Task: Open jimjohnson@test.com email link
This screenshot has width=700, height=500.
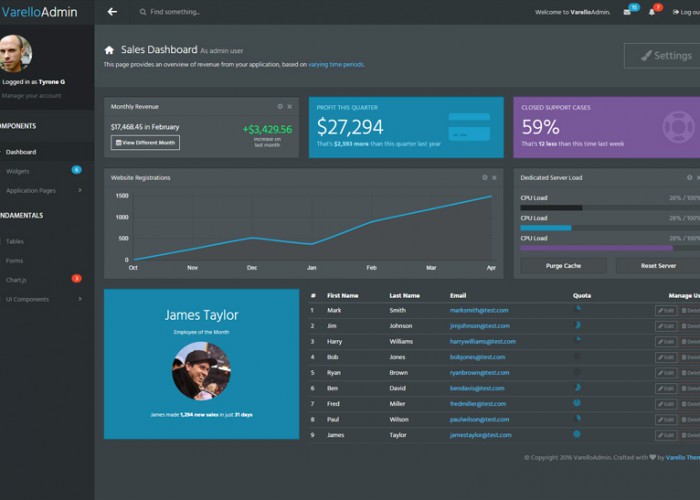Action: tap(479, 326)
